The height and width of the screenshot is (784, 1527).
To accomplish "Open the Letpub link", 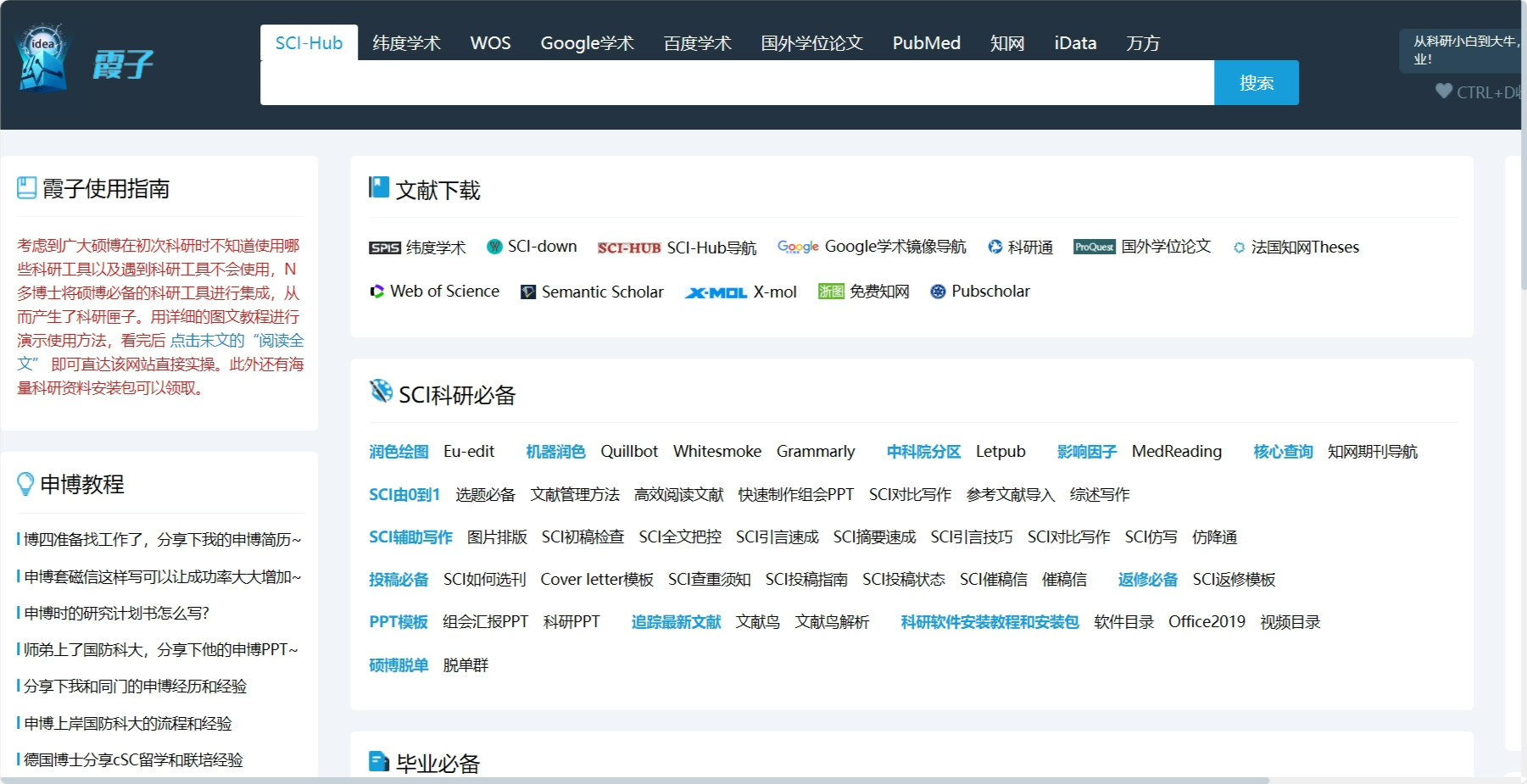I will tap(1000, 452).
